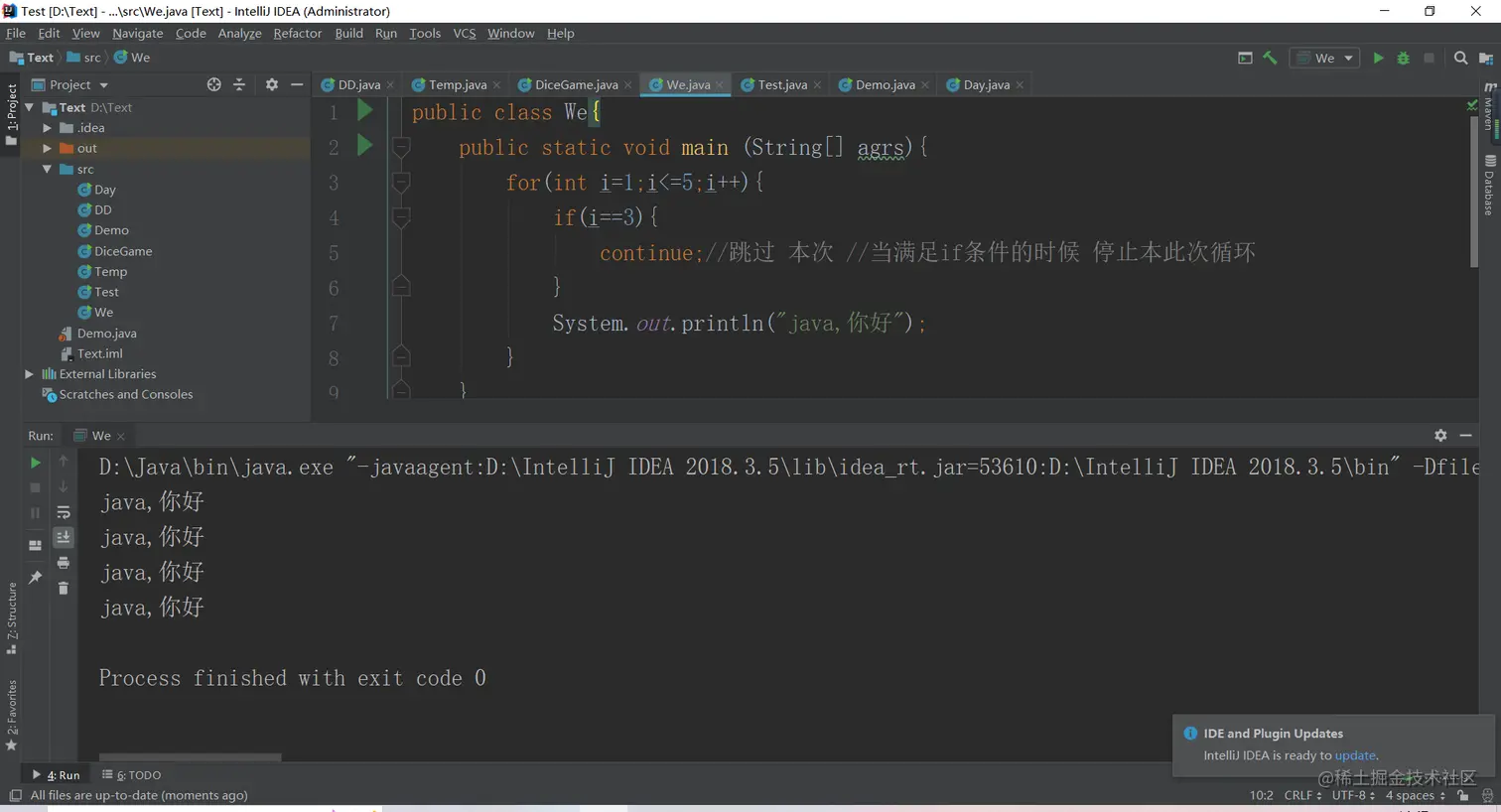
Task: Switch to the Day.java editor tab
Action: point(986,85)
